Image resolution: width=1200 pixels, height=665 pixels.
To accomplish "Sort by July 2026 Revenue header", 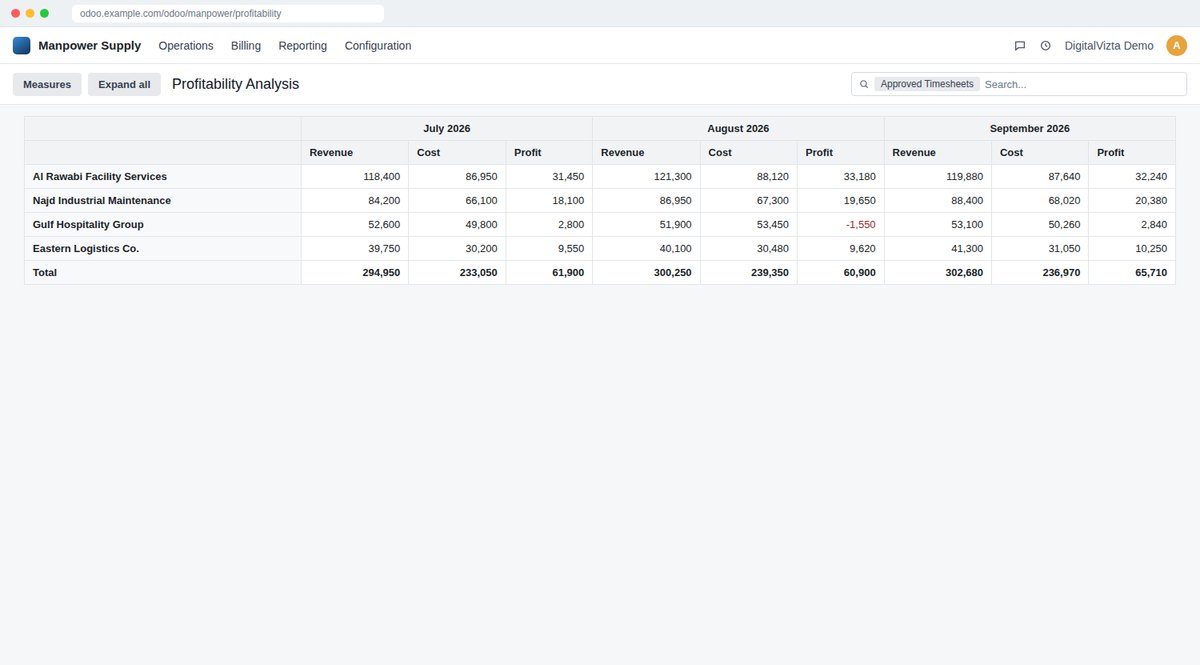I will [355, 152].
